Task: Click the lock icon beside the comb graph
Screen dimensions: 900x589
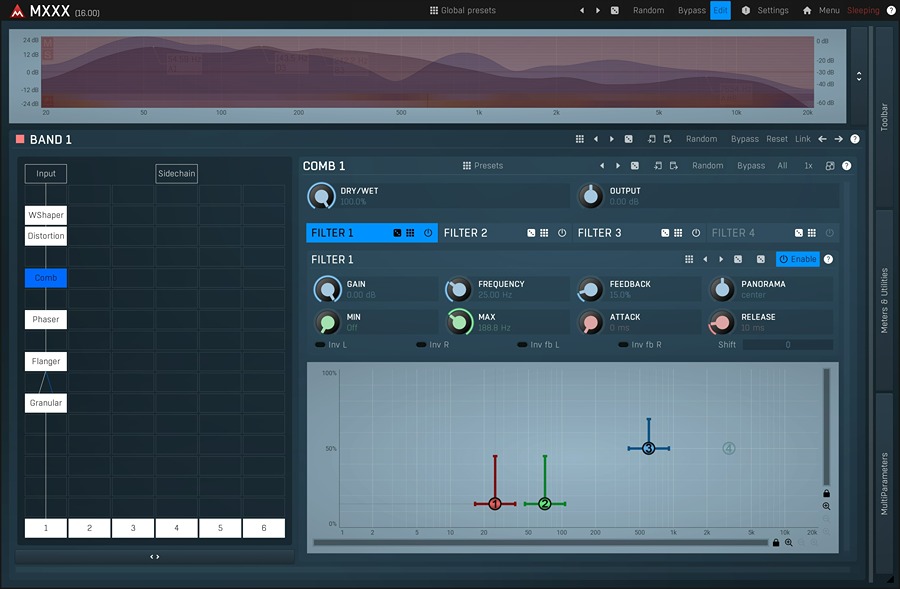Action: point(826,493)
